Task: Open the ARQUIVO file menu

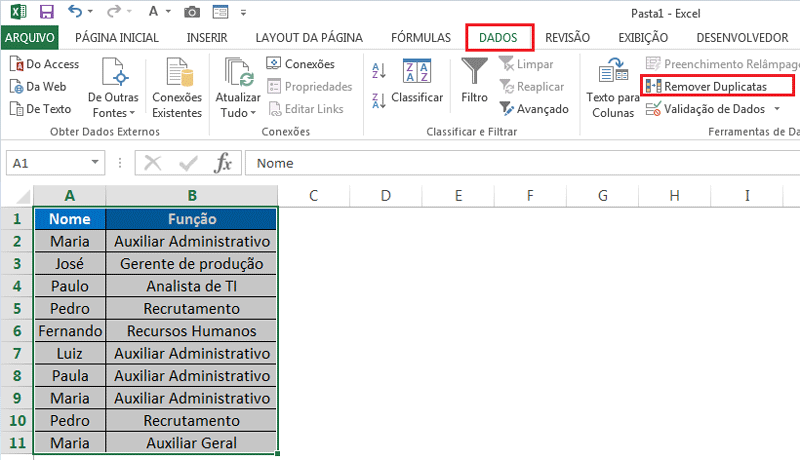Action: pos(30,37)
